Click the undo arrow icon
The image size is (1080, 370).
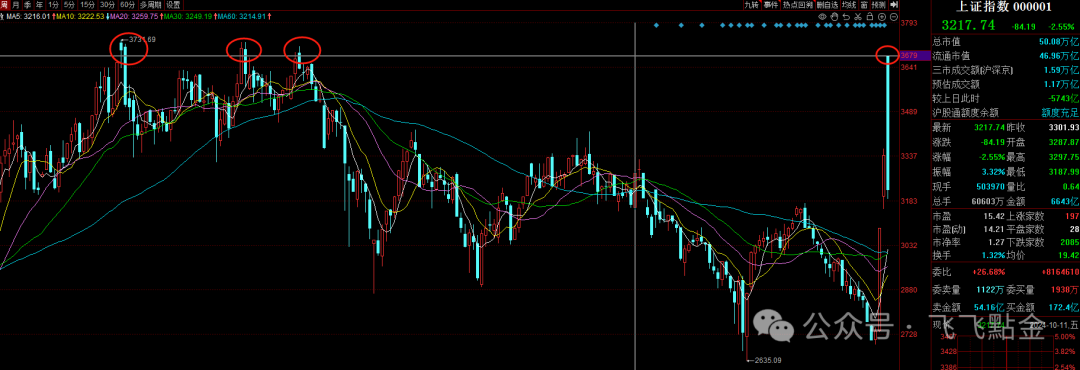(846, 17)
